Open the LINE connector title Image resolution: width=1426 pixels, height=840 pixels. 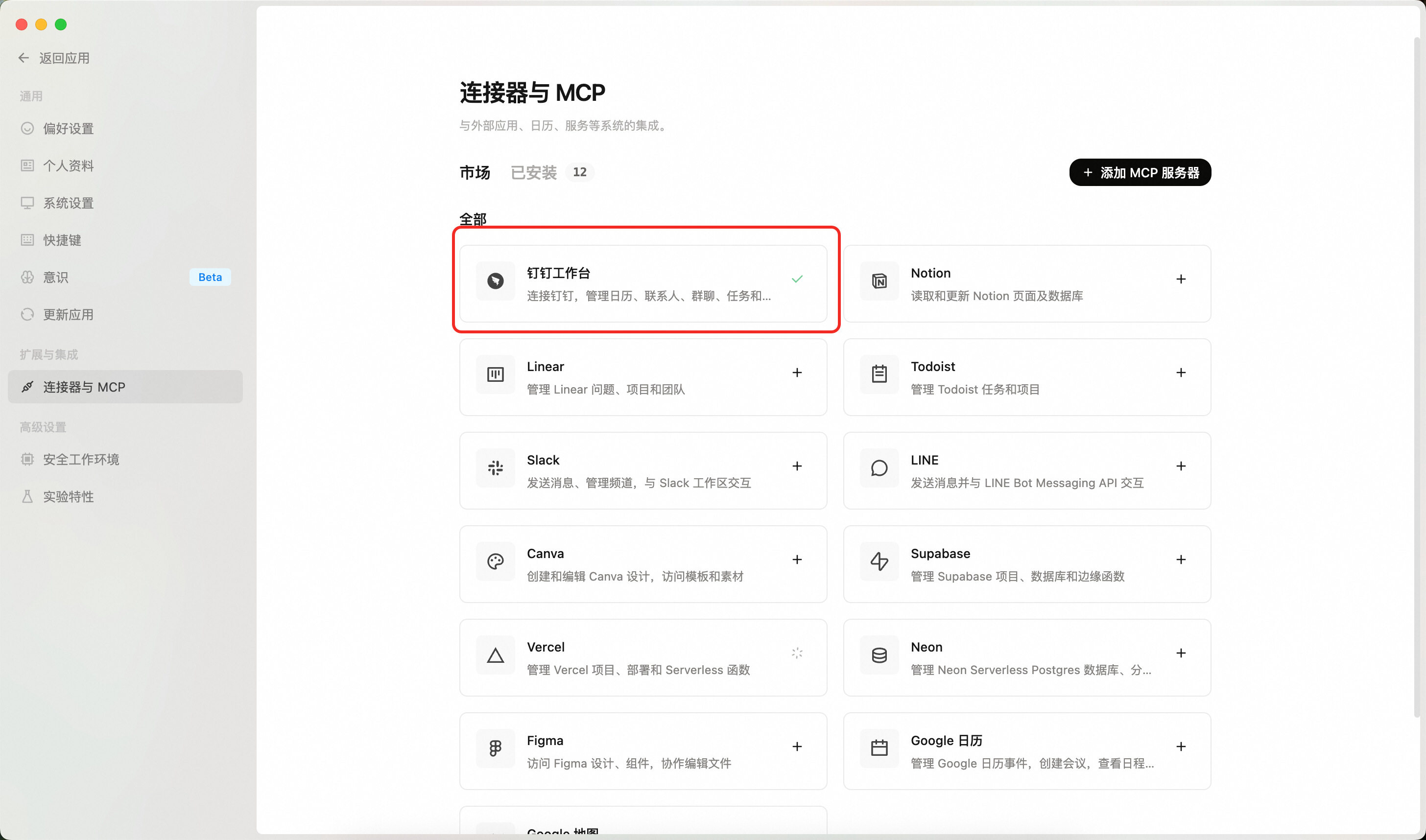point(925,460)
